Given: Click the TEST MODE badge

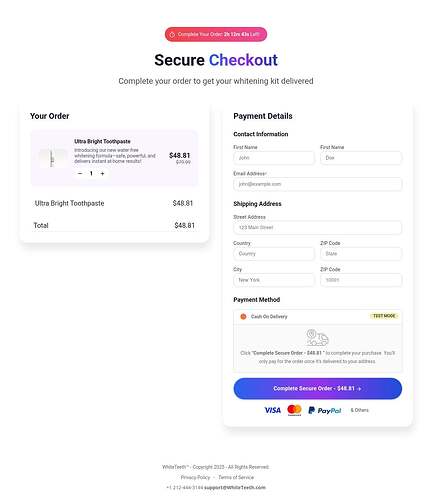Looking at the screenshot, I should 384,316.
